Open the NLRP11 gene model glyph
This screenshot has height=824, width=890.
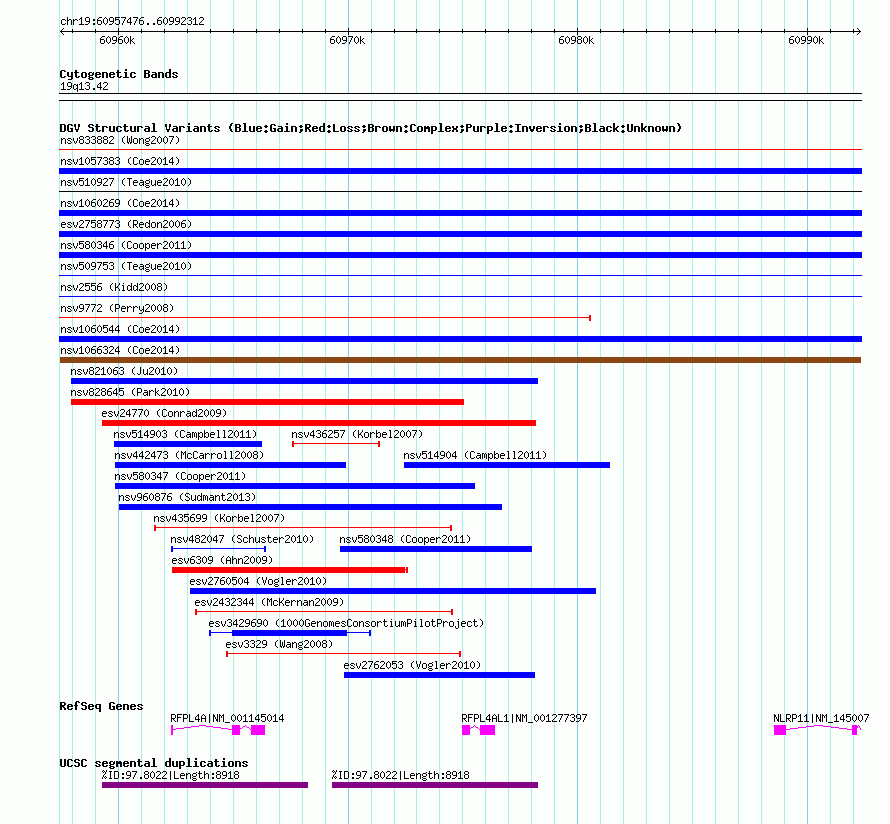pyautogui.click(x=817, y=730)
